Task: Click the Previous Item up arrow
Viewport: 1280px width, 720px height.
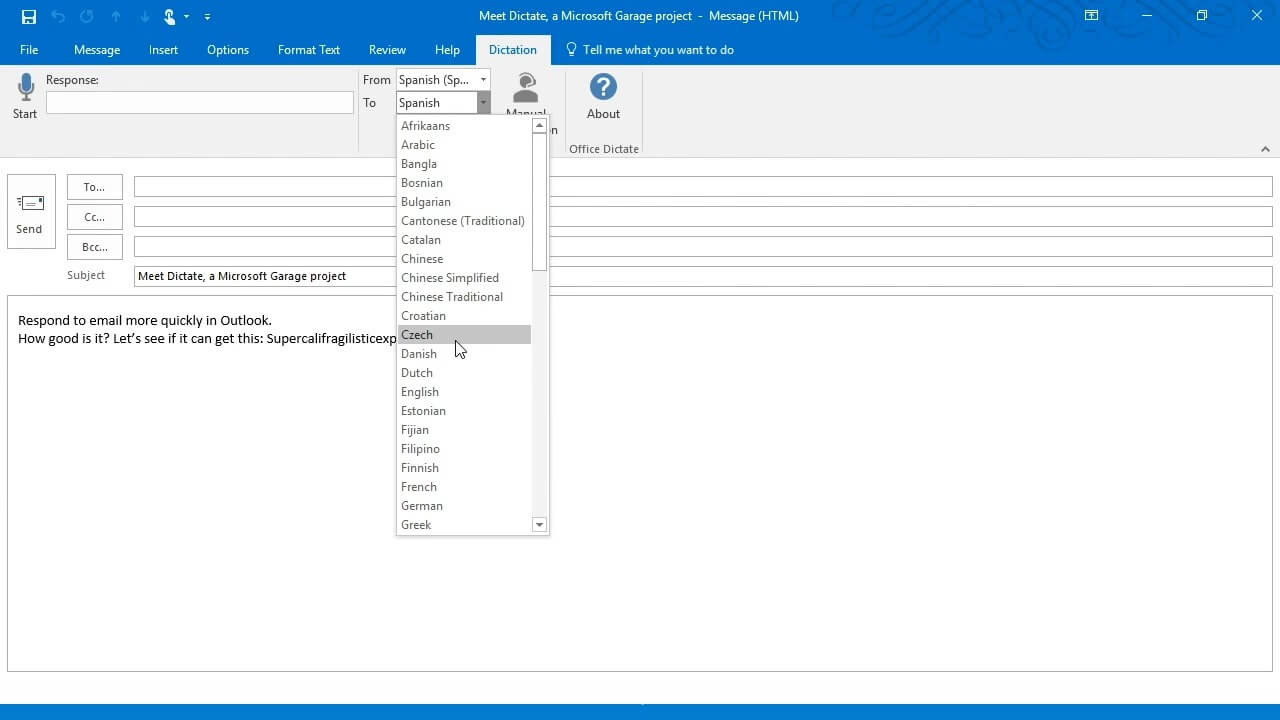Action: pos(116,16)
